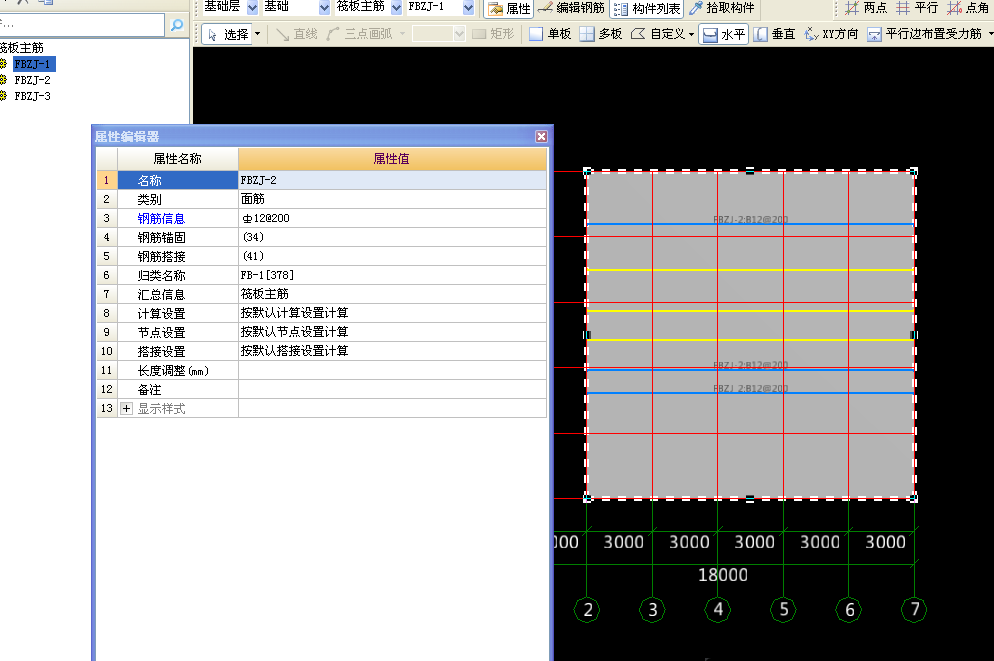Screen dimensions: 994x661
Task: Open the 基础层 floor dropdown
Action: [x=252, y=8]
